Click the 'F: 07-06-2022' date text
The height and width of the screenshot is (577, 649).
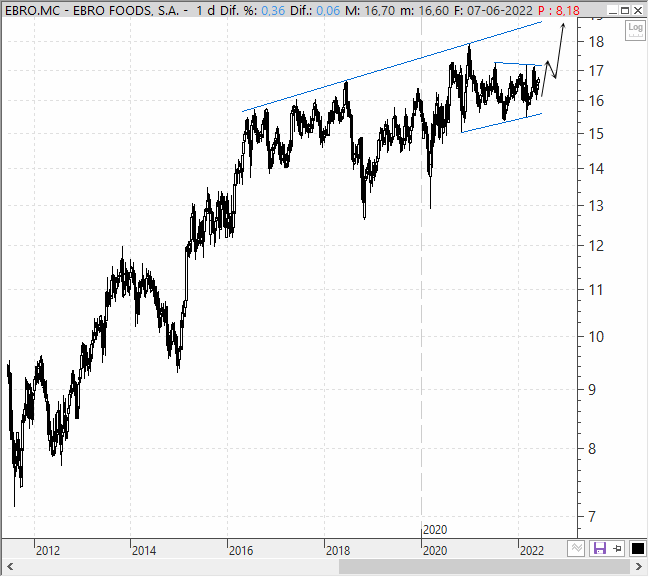493,10
